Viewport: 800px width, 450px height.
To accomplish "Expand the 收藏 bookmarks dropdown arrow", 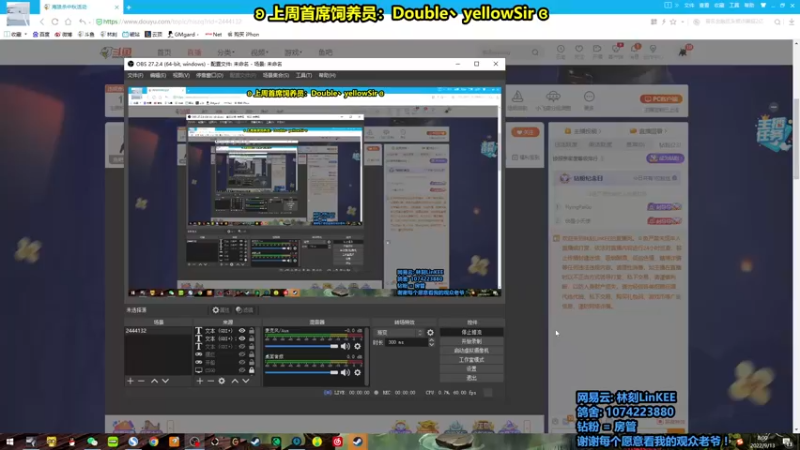I will 26,34.
